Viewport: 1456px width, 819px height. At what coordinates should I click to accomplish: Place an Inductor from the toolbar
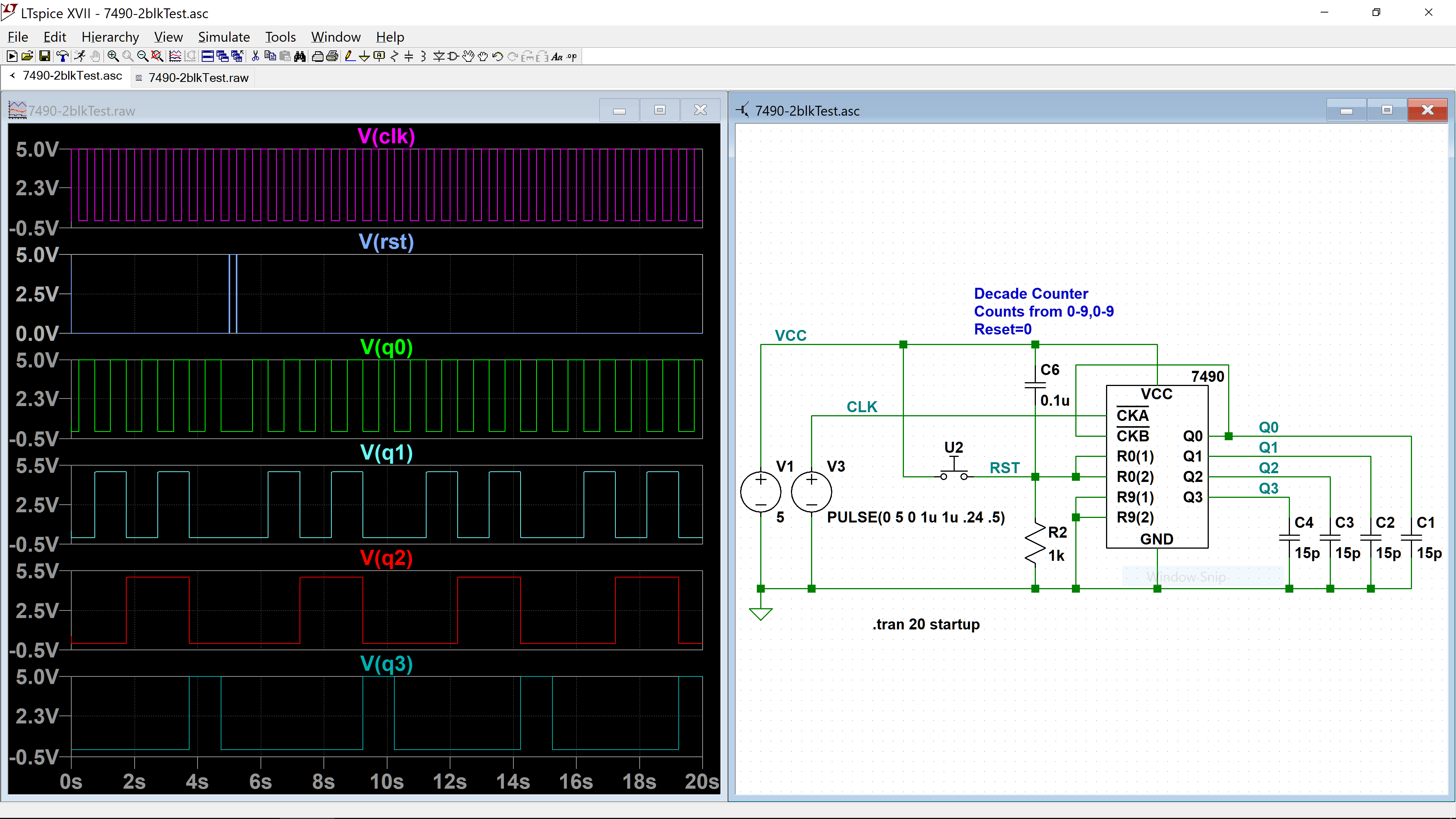coord(424,56)
